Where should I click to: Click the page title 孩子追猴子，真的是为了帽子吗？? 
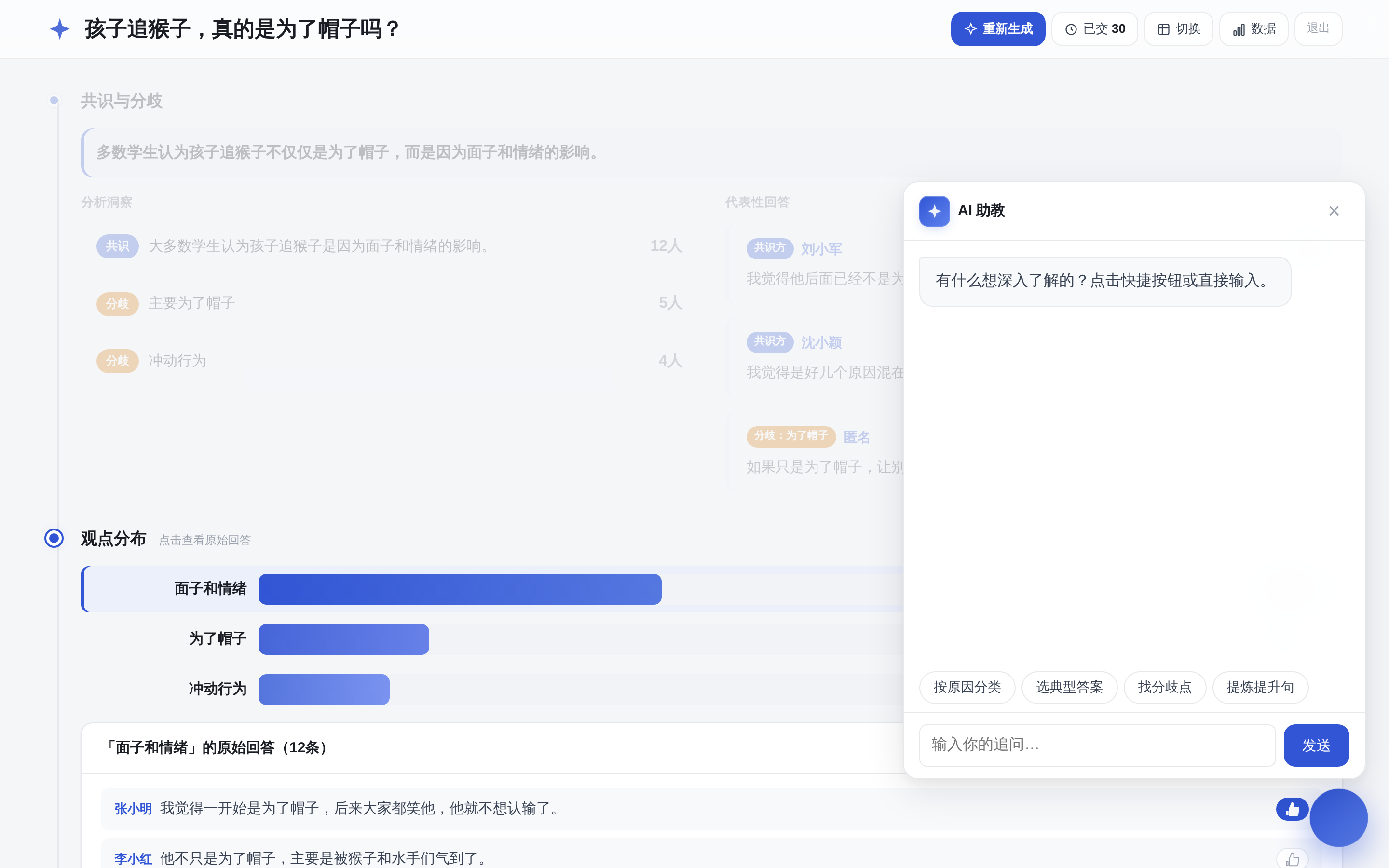pos(242,29)
